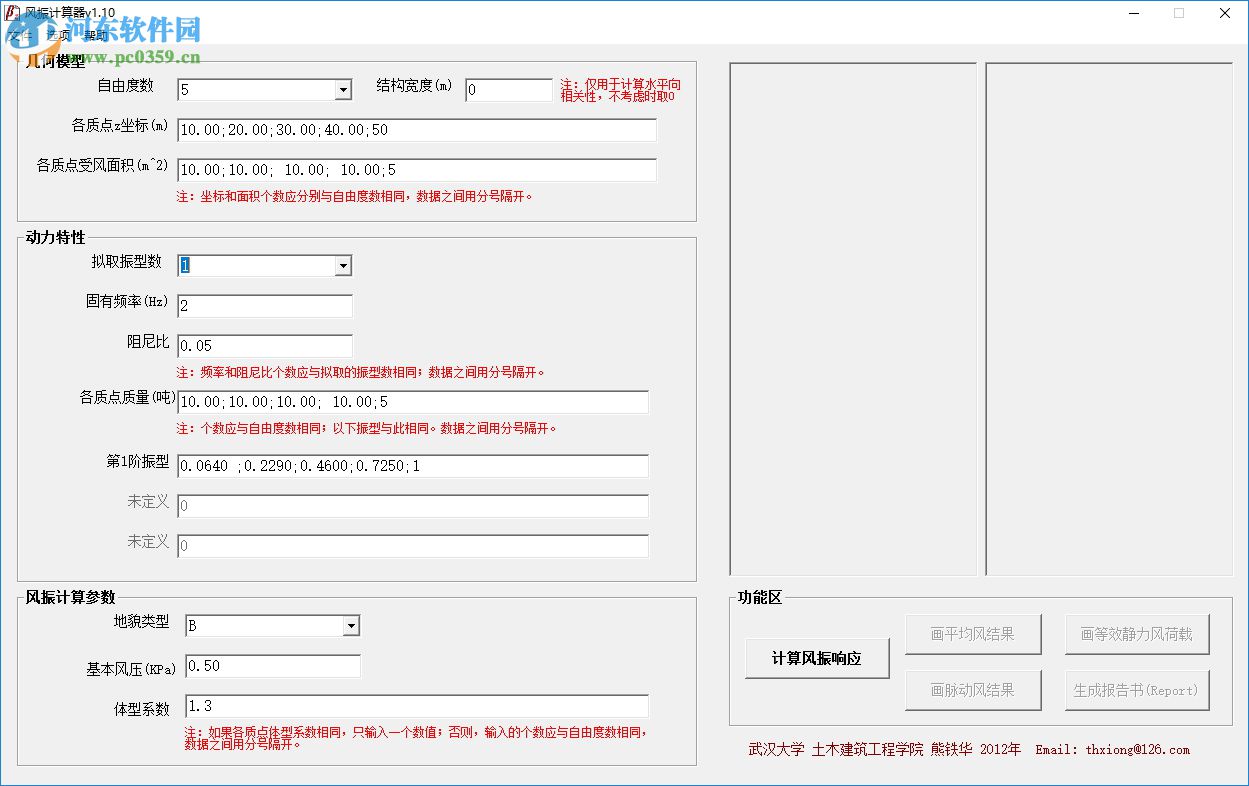Click the 基本风压 basic wind pressure field
Screen dimensions: 1249x786
pos(272,666)
